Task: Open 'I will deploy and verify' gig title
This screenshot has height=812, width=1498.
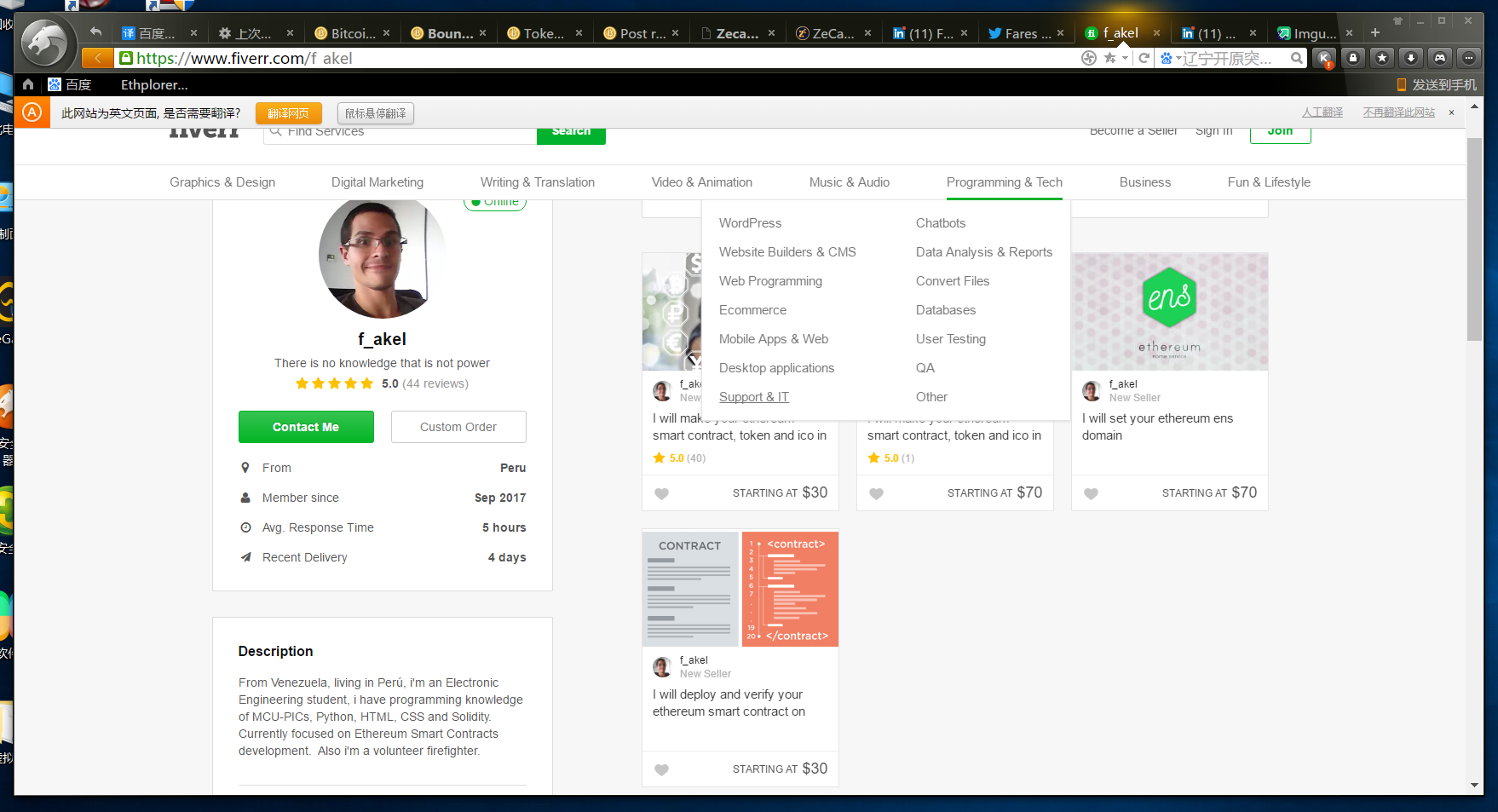Action: (x=729, y=703)
